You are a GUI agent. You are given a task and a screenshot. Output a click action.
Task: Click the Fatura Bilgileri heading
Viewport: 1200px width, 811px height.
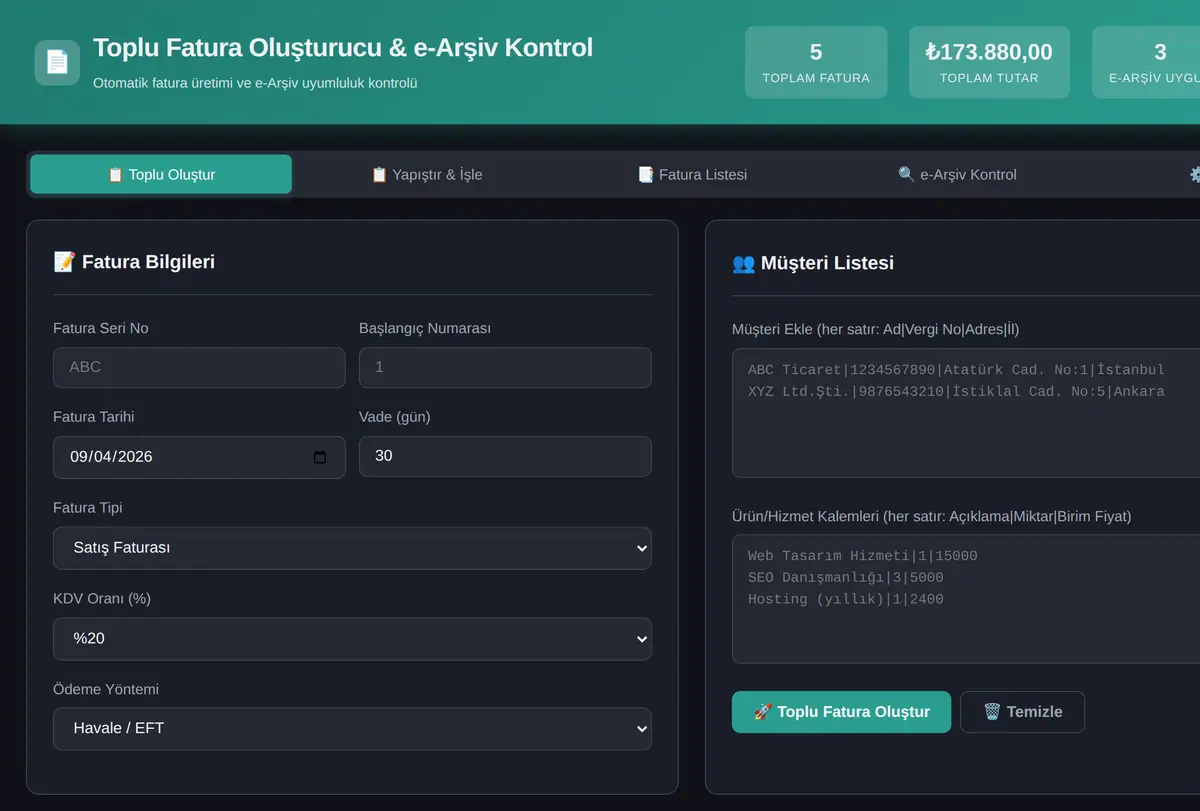click(134, 262)
